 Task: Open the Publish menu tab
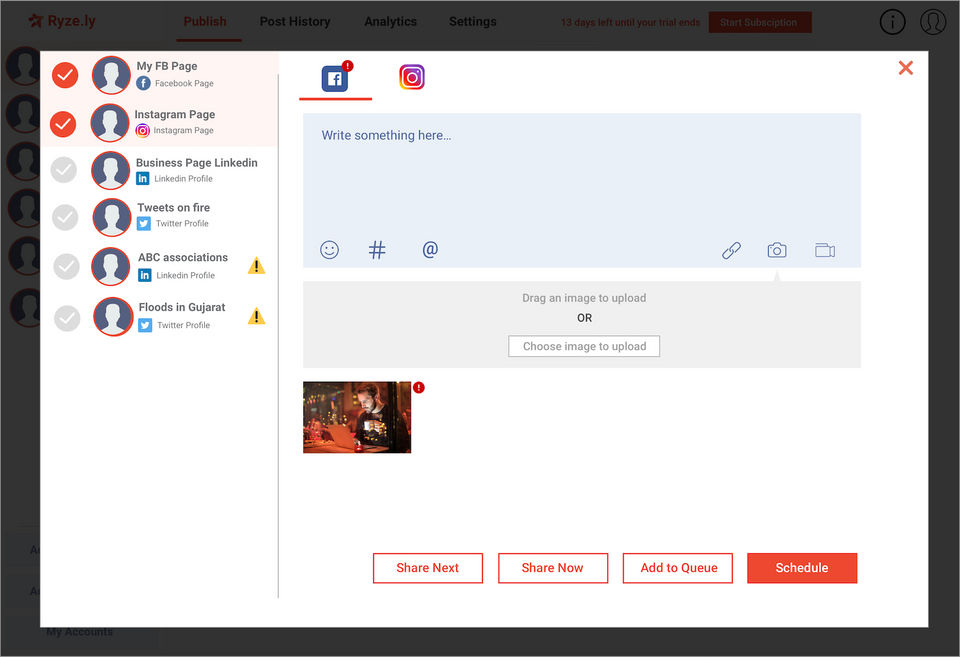(x=205, y=21)
